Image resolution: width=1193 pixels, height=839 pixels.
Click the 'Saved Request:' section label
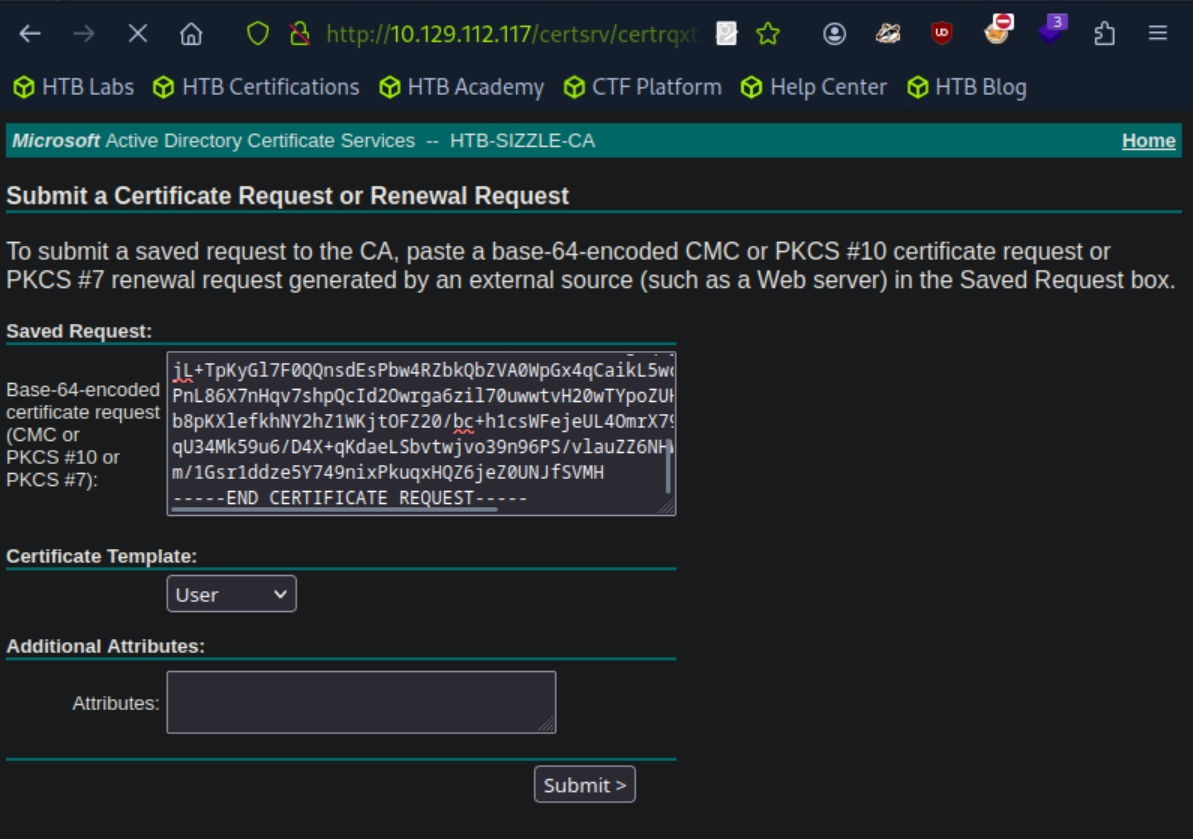[79, 332]
